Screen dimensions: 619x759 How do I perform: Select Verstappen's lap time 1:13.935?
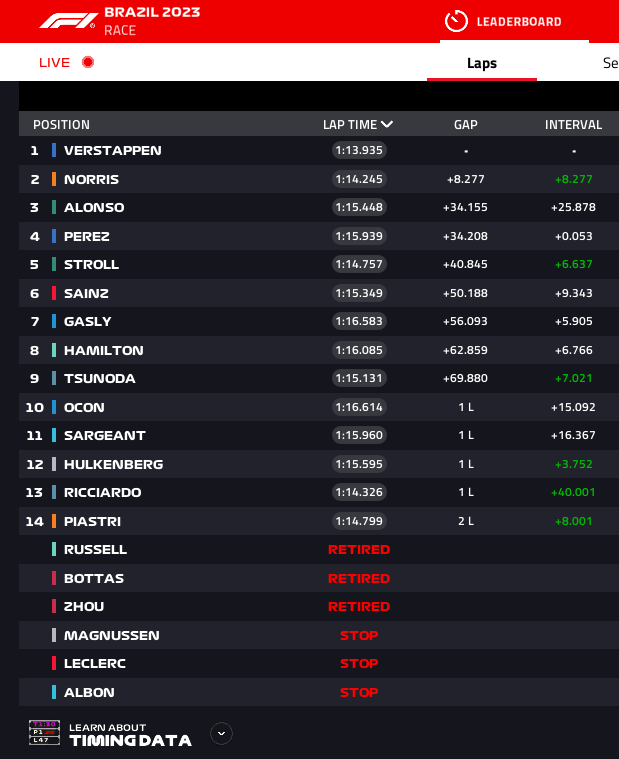(x=359, y=150)
